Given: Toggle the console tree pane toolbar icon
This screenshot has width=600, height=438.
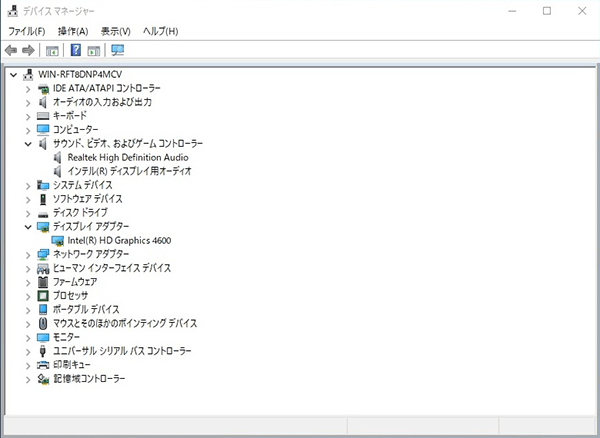Looking at the screenshot, I should (x=52, y=50).
